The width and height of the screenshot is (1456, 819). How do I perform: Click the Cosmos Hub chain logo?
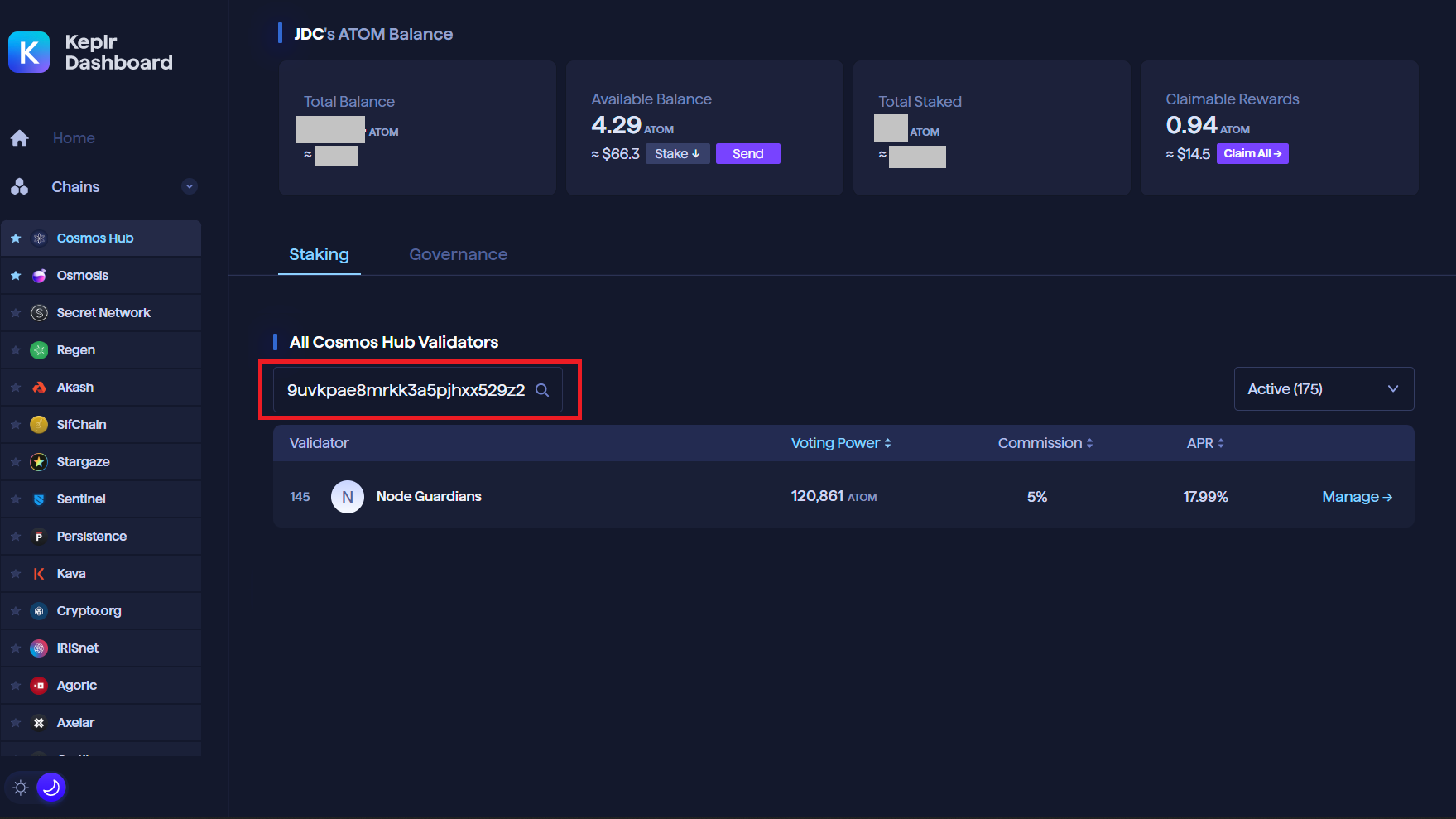(39, 238)
